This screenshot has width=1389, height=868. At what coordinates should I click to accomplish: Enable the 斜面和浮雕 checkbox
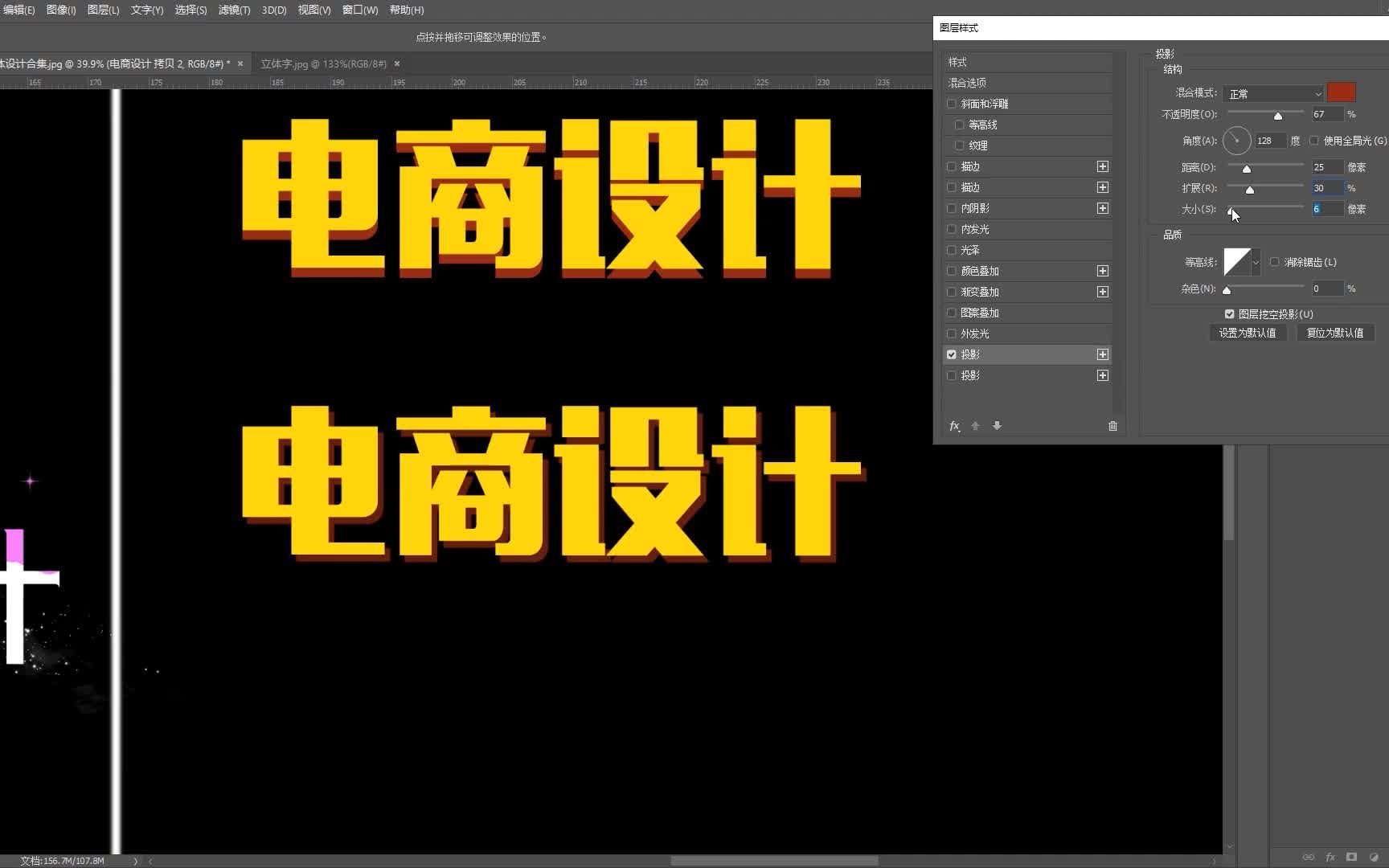(x=950, y=103)
